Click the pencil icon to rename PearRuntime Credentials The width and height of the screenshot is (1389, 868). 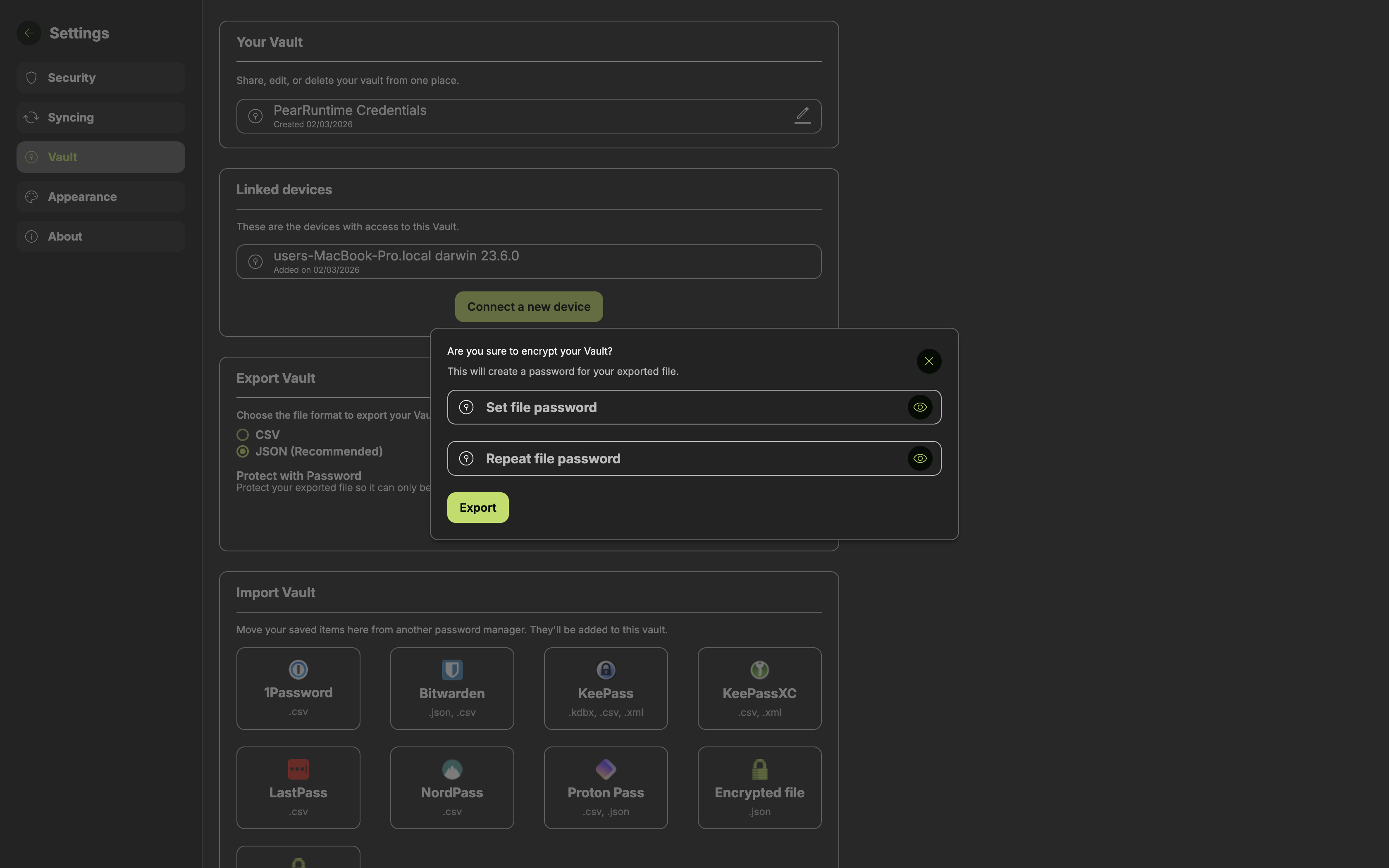tap(802, 115)
